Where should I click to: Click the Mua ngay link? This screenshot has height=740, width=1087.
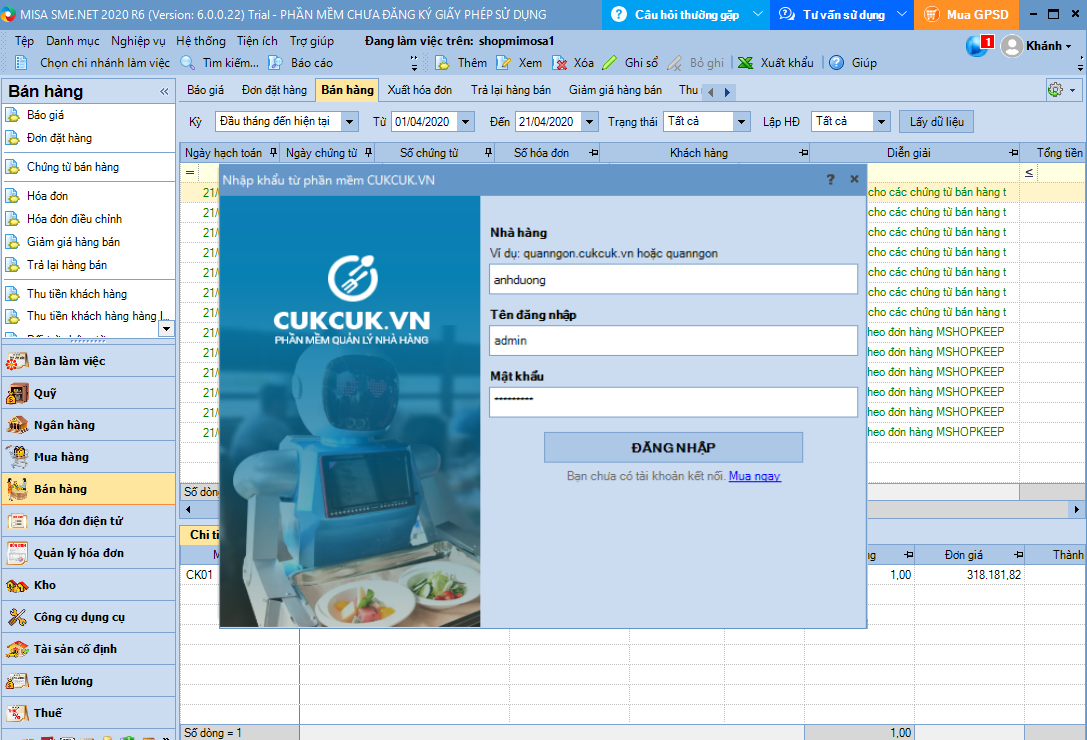[754, 476]
